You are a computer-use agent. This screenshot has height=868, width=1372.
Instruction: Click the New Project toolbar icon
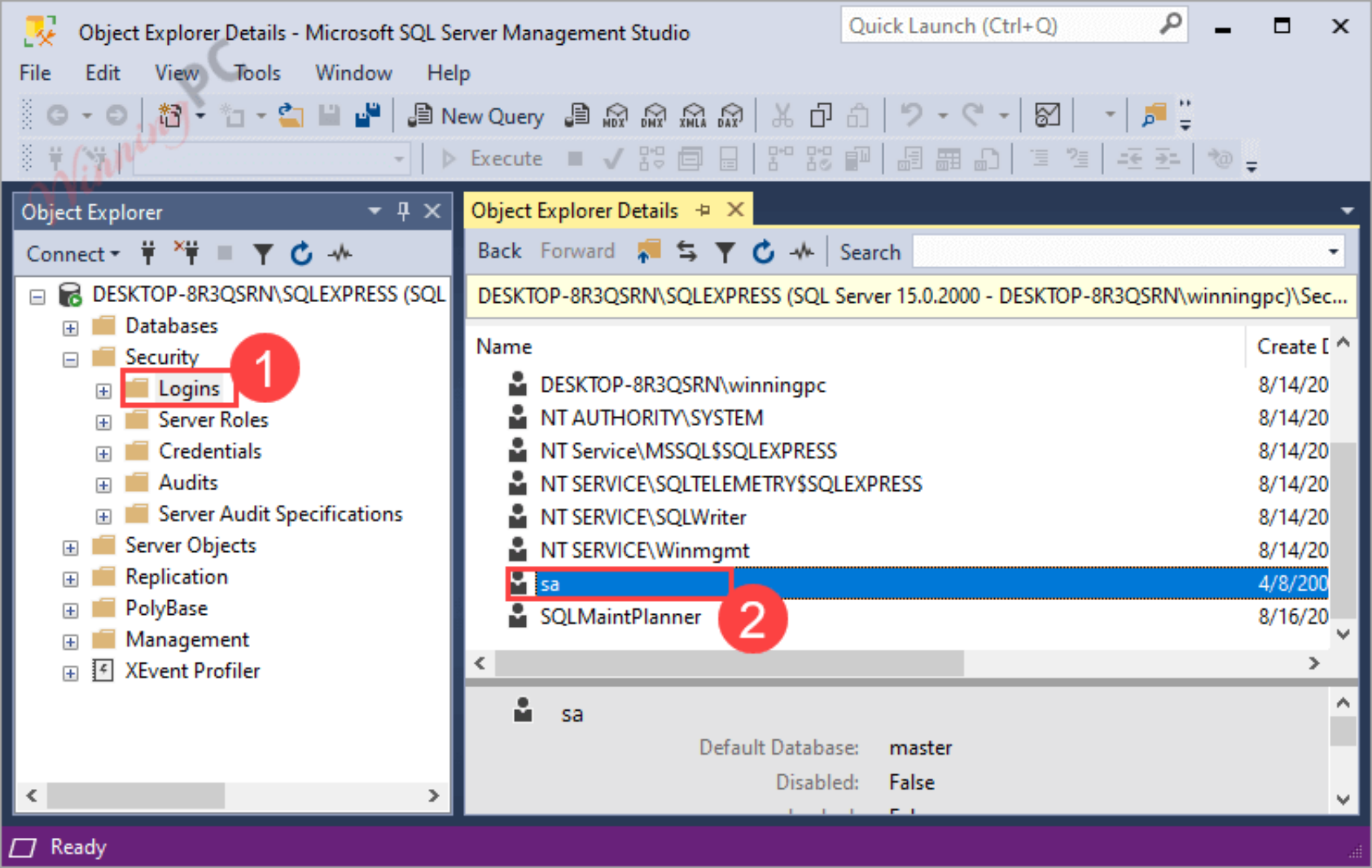[x=170, y=116]
